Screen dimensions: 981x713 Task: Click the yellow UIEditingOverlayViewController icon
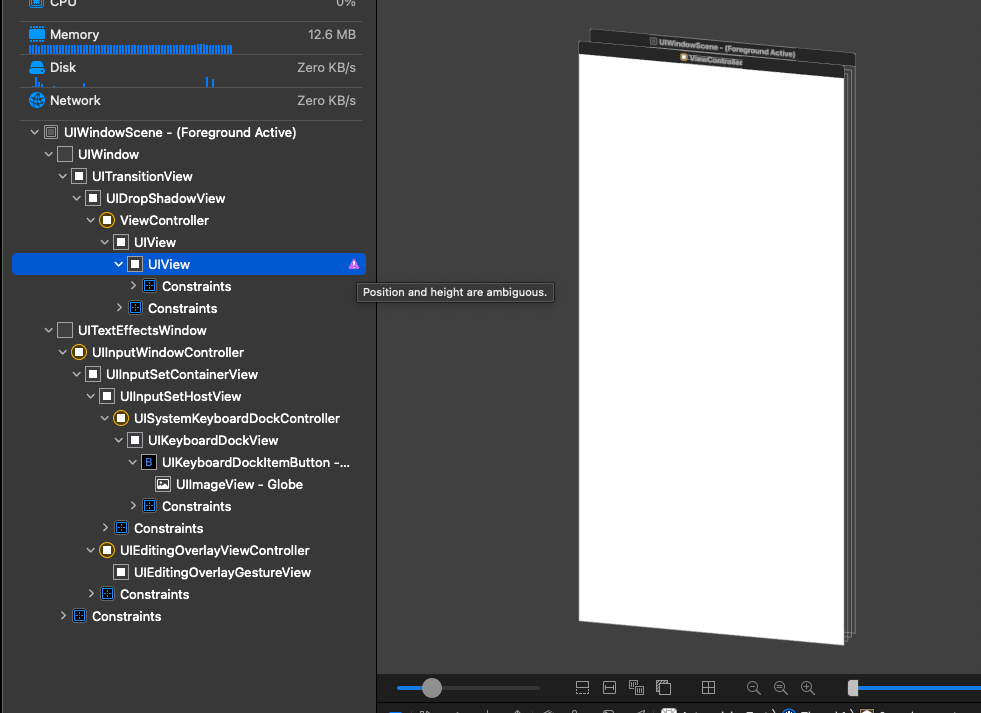click(x=107, y=550)
